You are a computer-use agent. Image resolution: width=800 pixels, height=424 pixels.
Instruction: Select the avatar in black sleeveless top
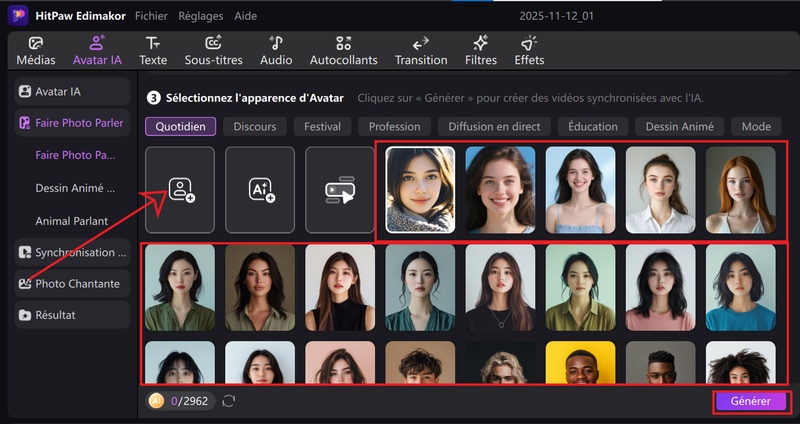click(x=340, y=287)
